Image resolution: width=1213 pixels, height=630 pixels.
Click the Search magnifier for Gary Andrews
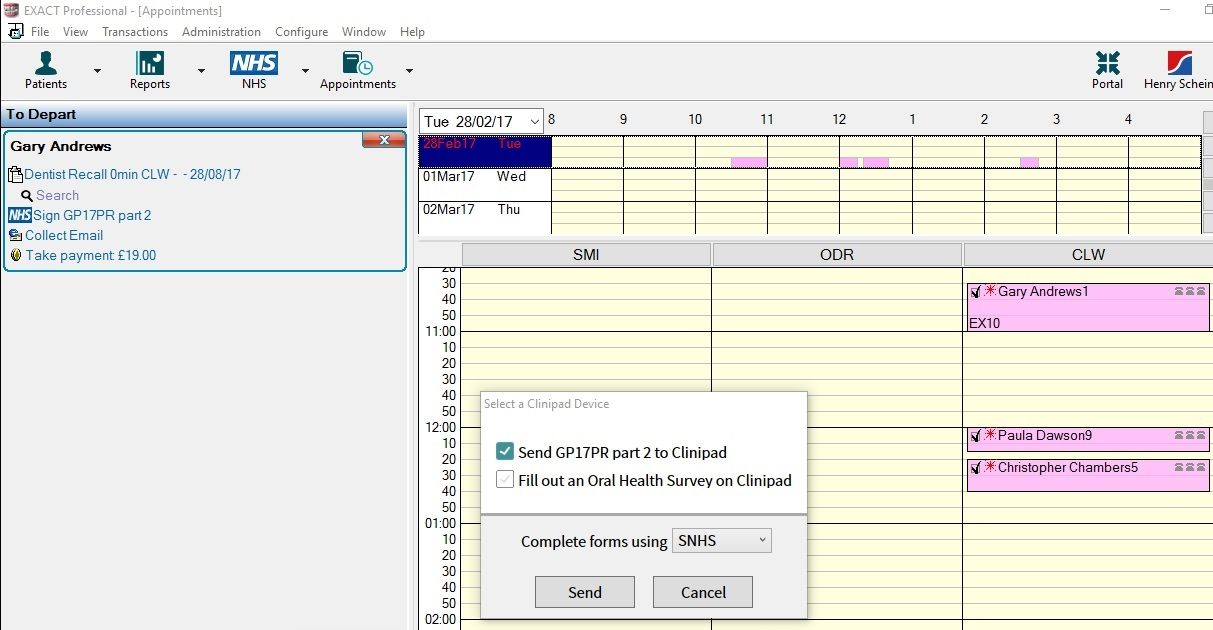coord(27,195)
